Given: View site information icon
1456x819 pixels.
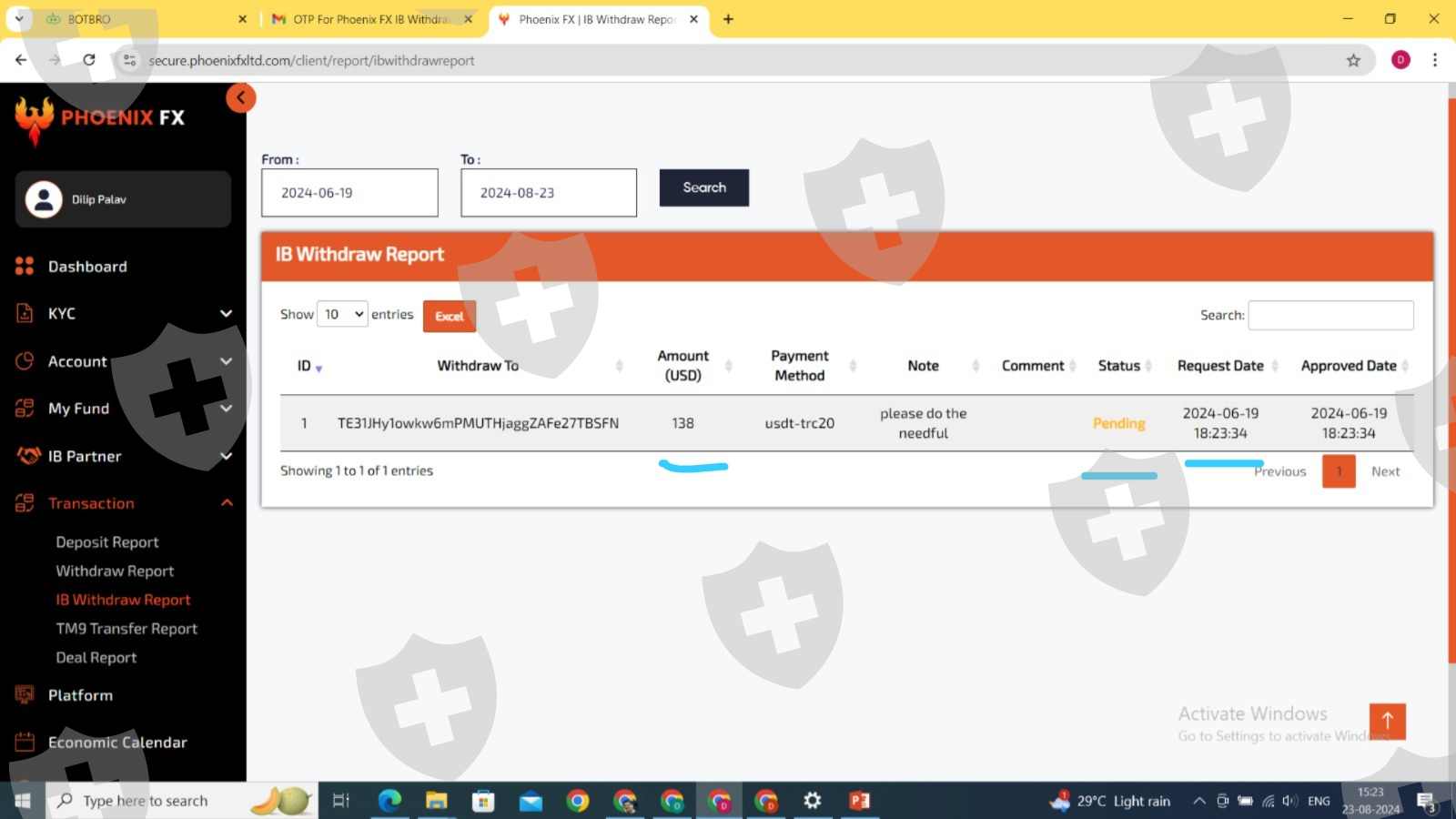Looking at the screenshot, I should [130, 60].
